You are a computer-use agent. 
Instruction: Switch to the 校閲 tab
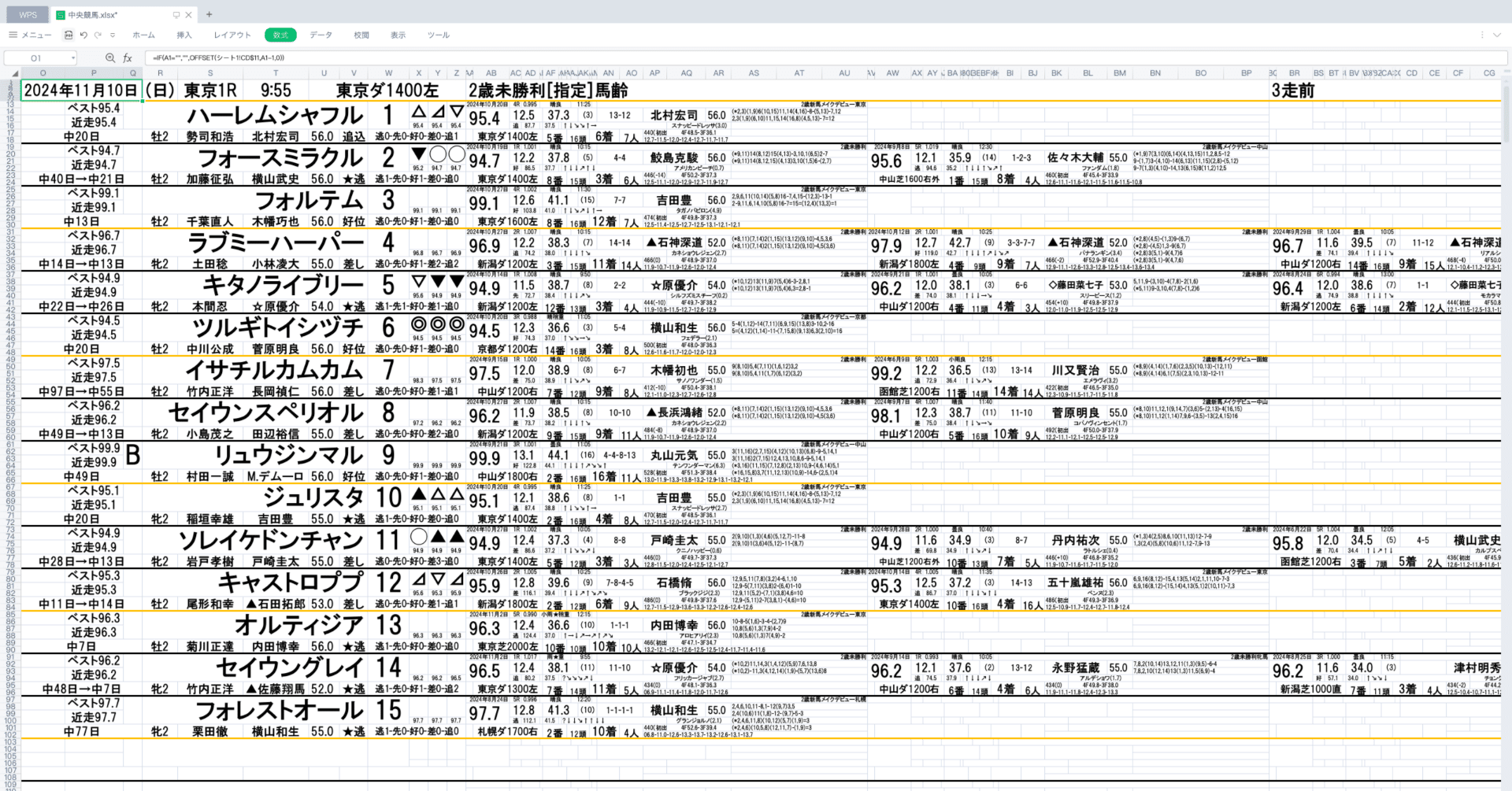point(361,35)
